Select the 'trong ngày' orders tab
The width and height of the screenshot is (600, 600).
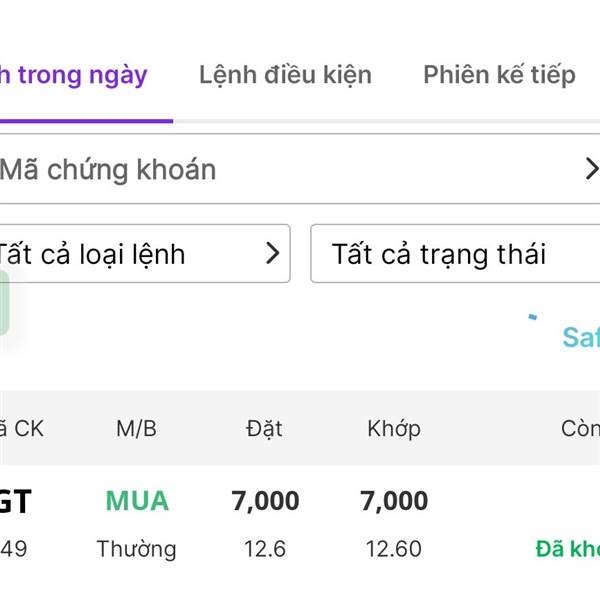pos(75,75)
